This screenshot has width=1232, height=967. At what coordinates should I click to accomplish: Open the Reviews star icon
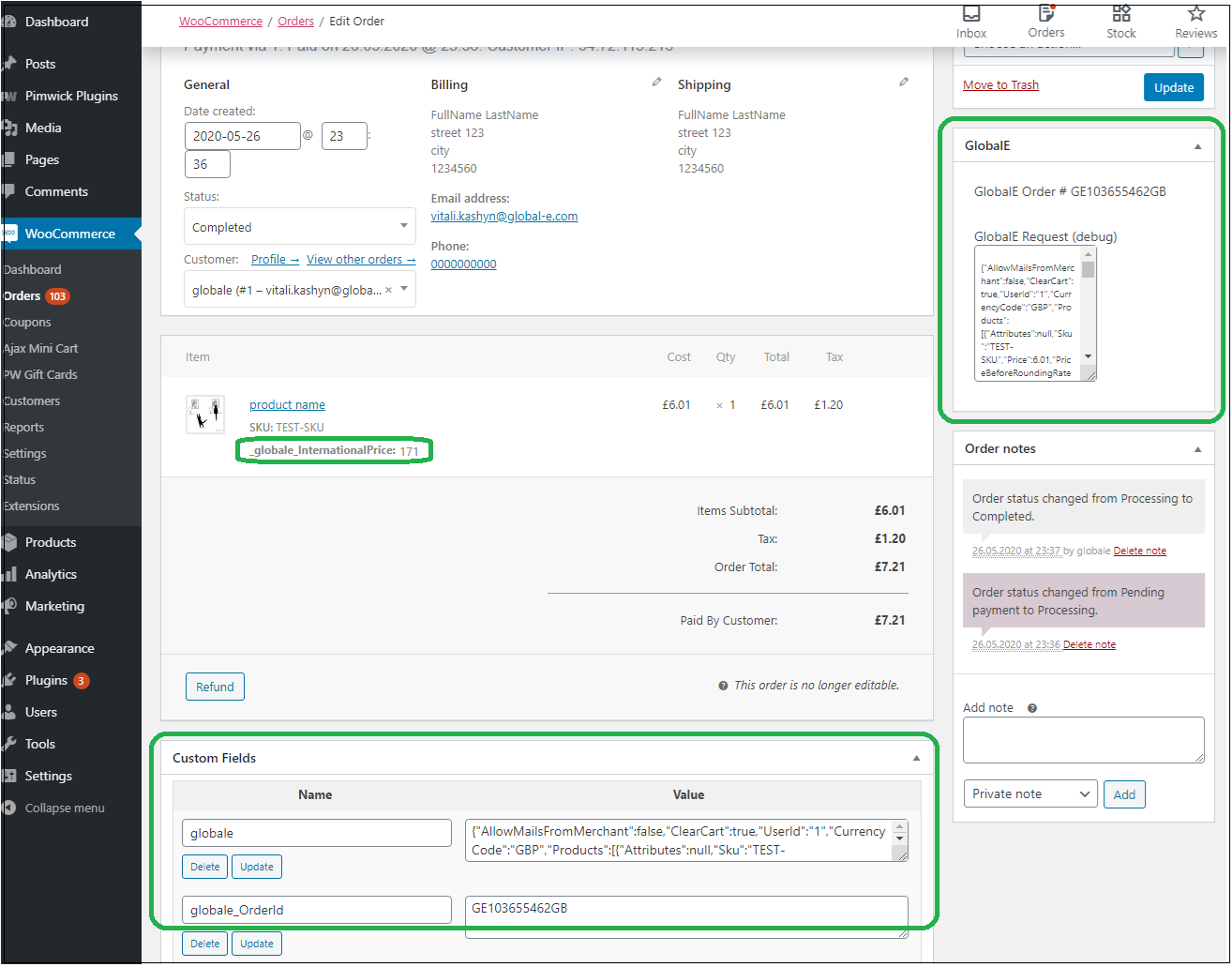click(x=1196, y=14)
